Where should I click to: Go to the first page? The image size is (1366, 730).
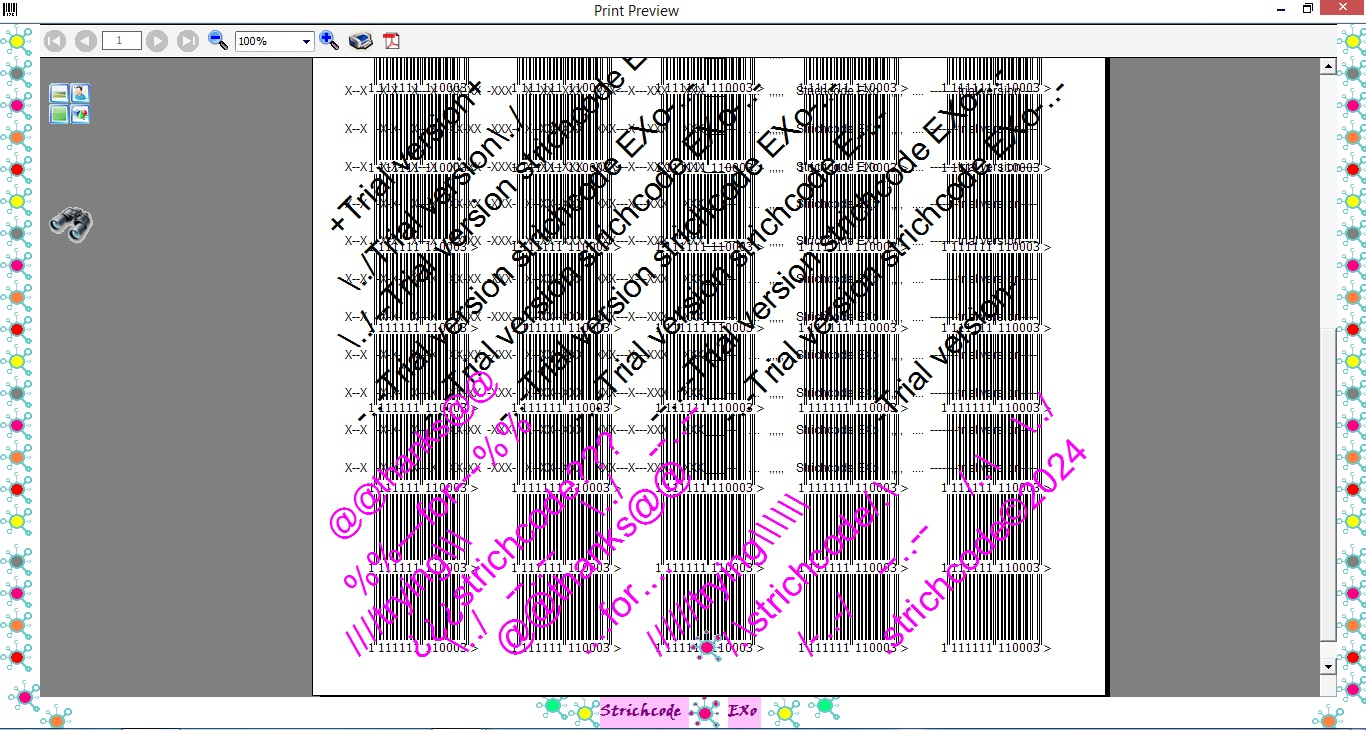55,41
